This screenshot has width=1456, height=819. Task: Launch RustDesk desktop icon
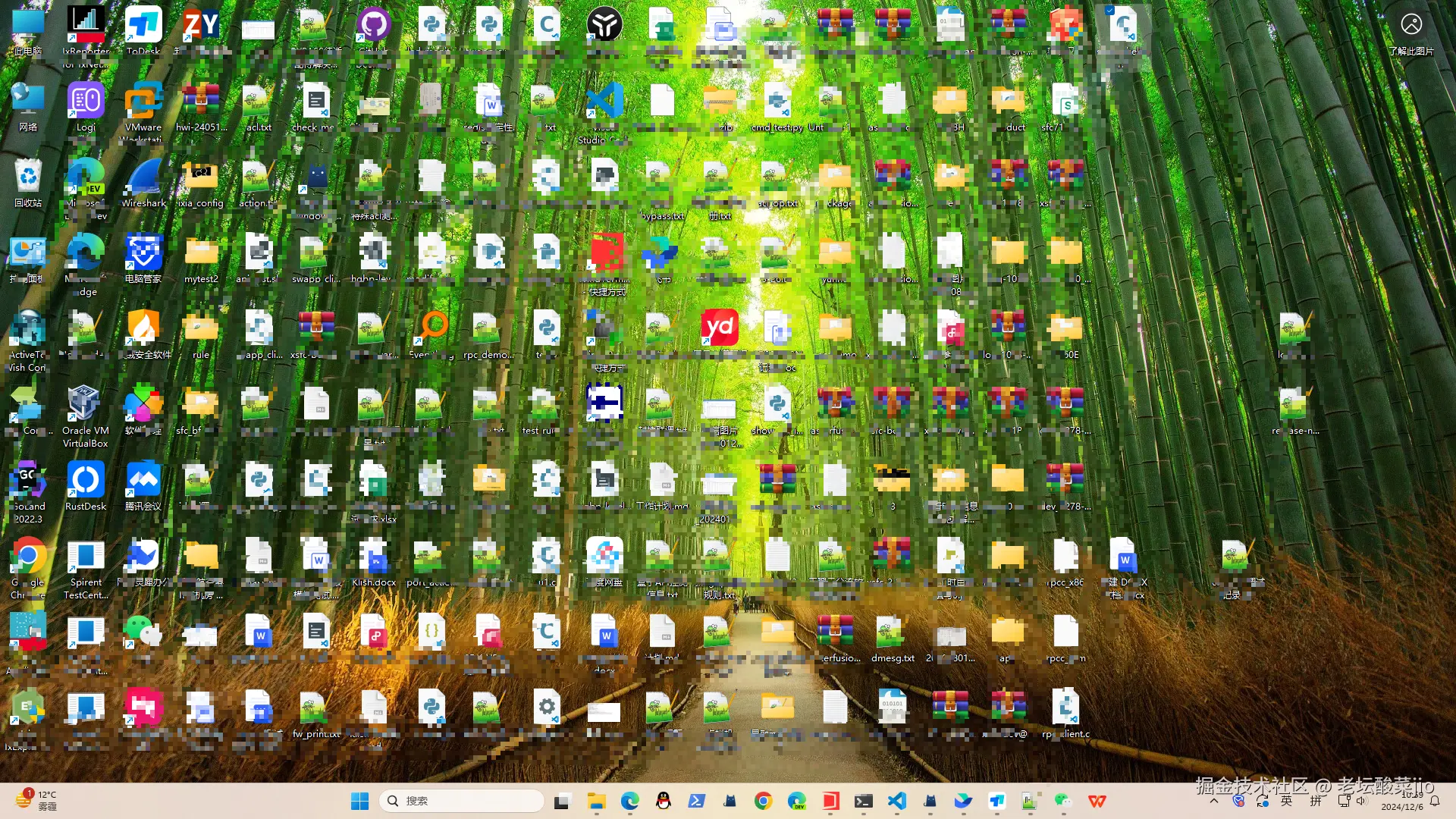(85, 482)
